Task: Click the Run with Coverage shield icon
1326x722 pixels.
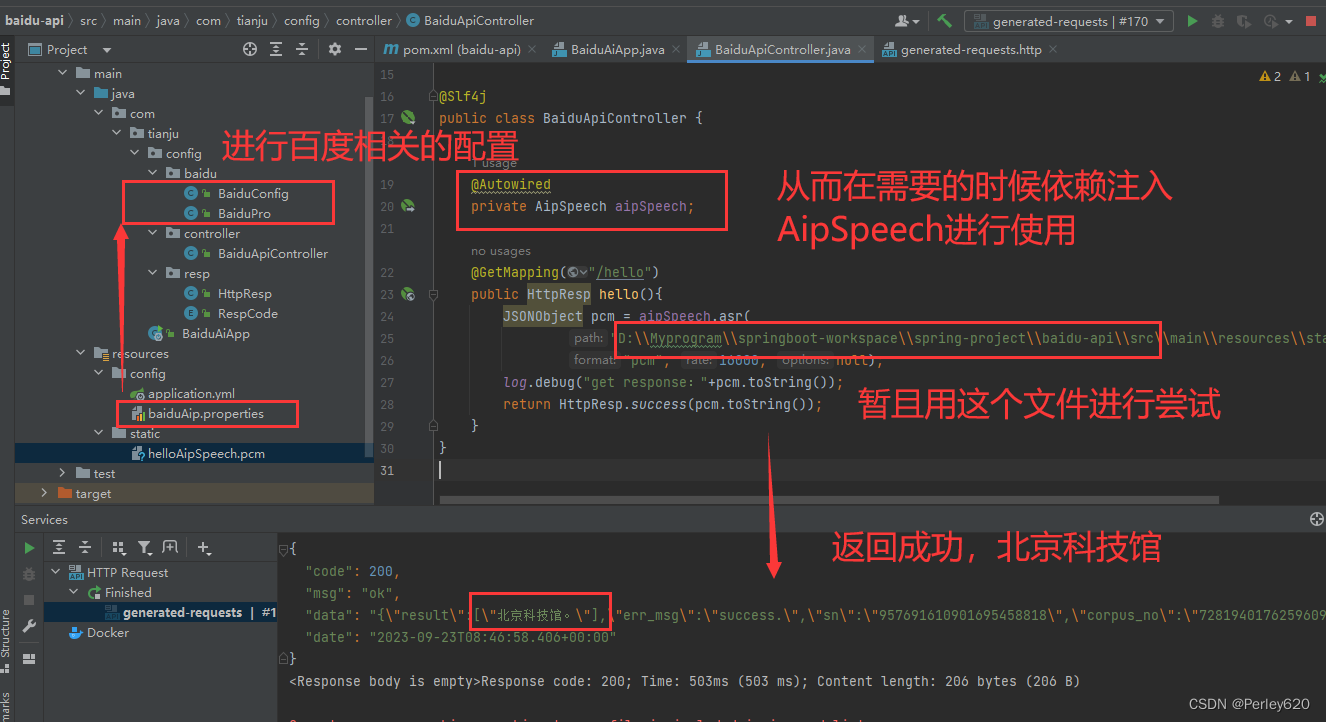Action: tap(1244, 21)
